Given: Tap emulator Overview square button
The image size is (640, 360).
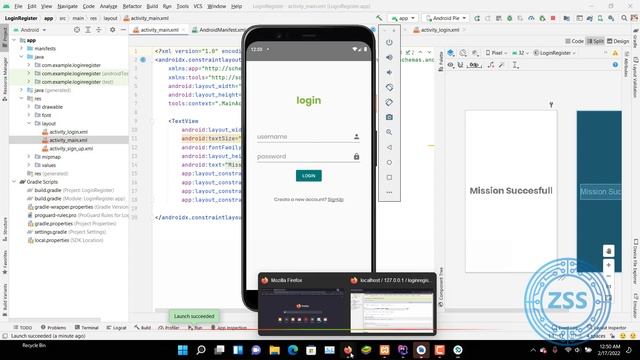Looking at the screenshot, I should pos(389,178).
